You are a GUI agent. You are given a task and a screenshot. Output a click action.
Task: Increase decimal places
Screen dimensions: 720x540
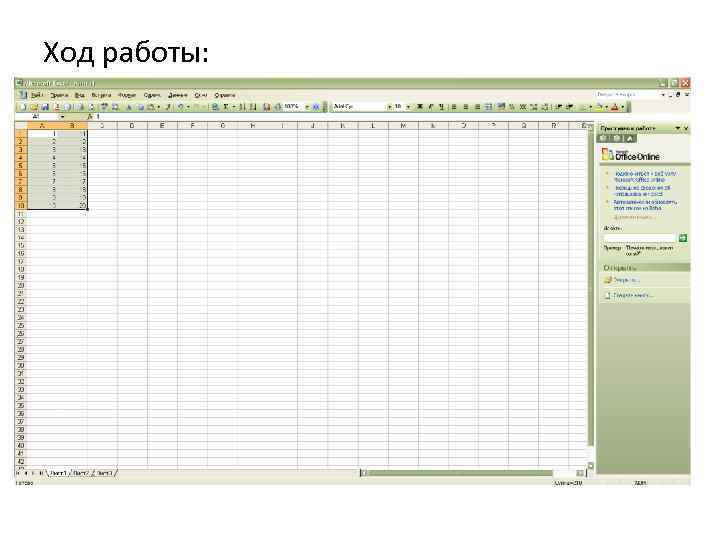(x=534, y=107)
